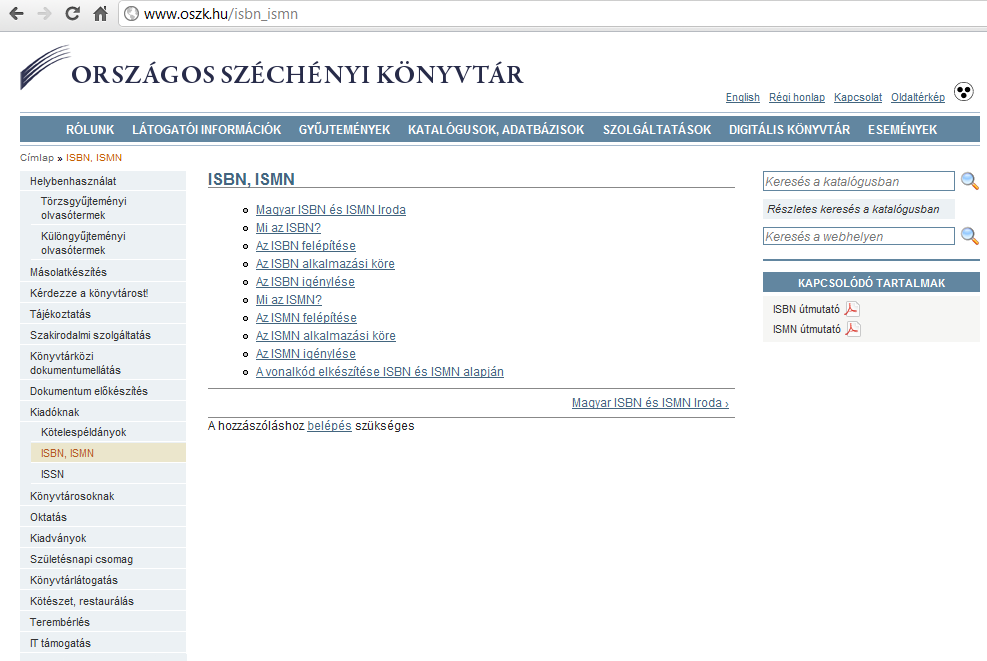This screenshot has height=661, width=987.
Task: Open LÁTOGATÓI INFORMÁCIÓK menu
Action: (x=206, y=130)
